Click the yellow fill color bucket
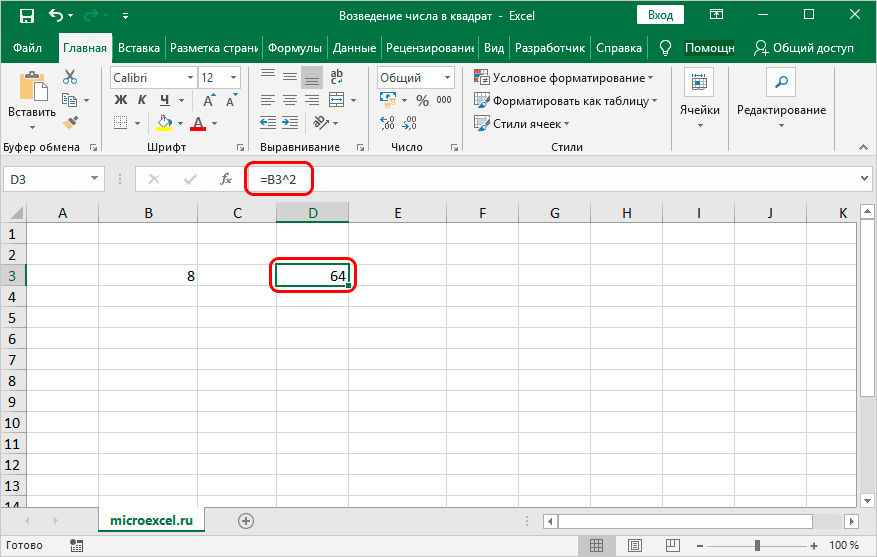 166,123
